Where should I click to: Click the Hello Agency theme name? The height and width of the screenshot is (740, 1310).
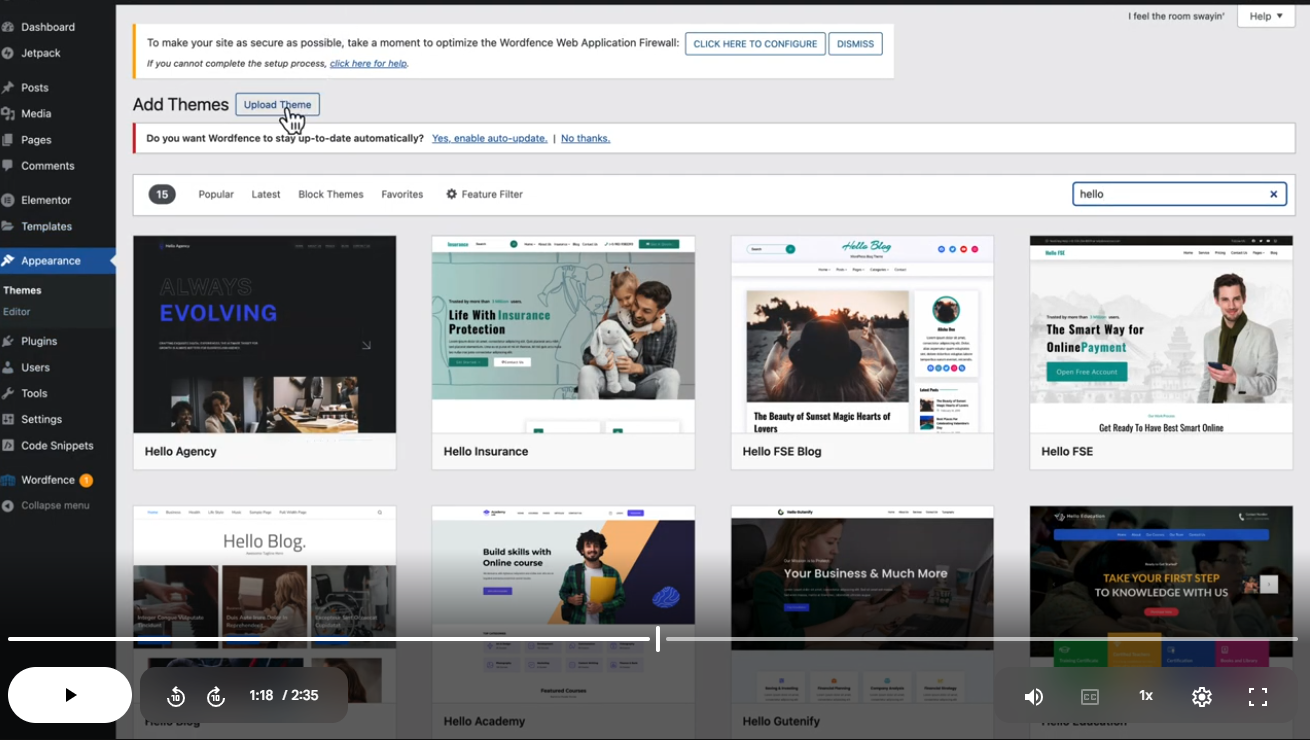pos(181,452)
